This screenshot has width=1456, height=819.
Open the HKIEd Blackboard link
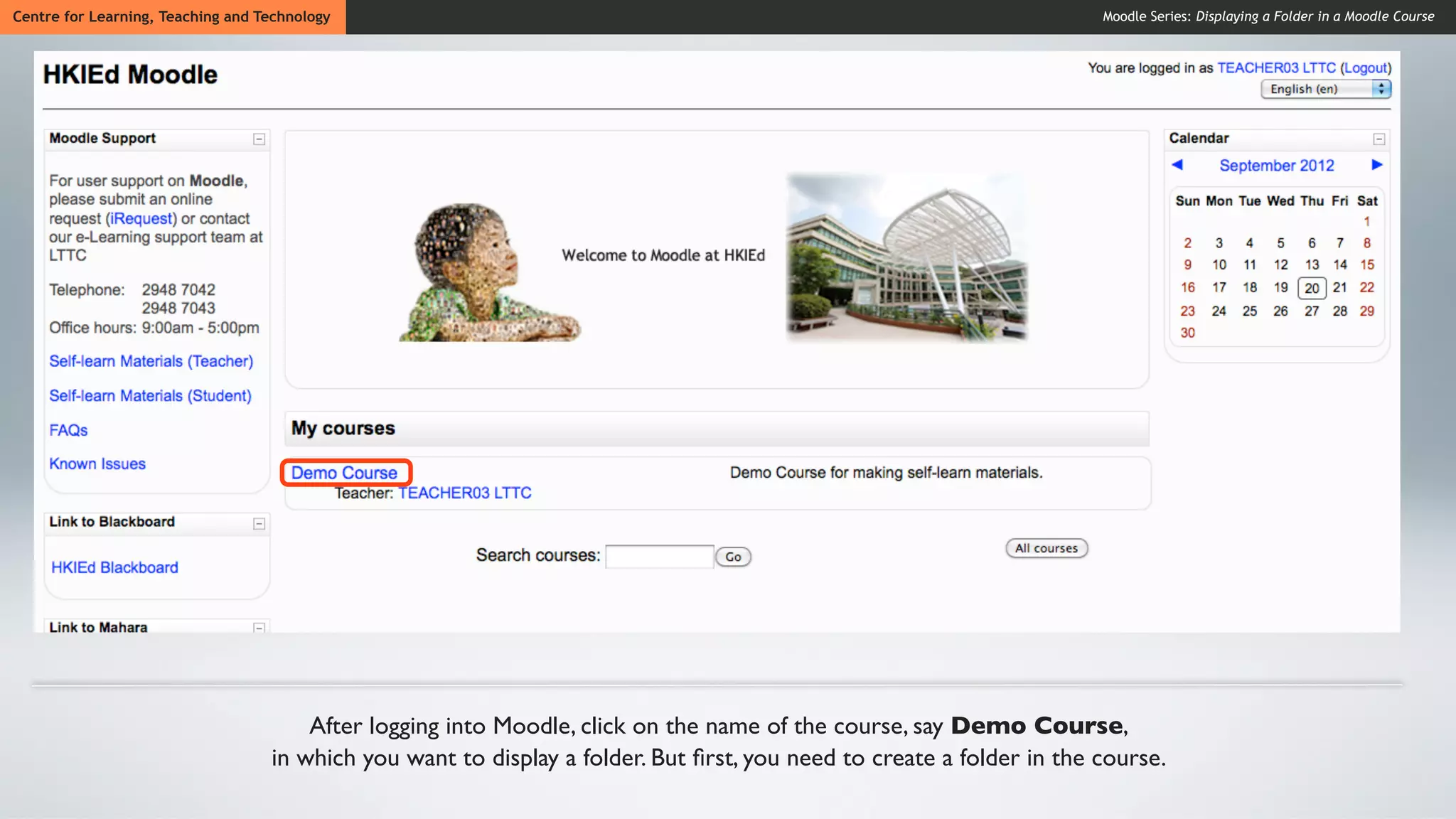[114, 567]
